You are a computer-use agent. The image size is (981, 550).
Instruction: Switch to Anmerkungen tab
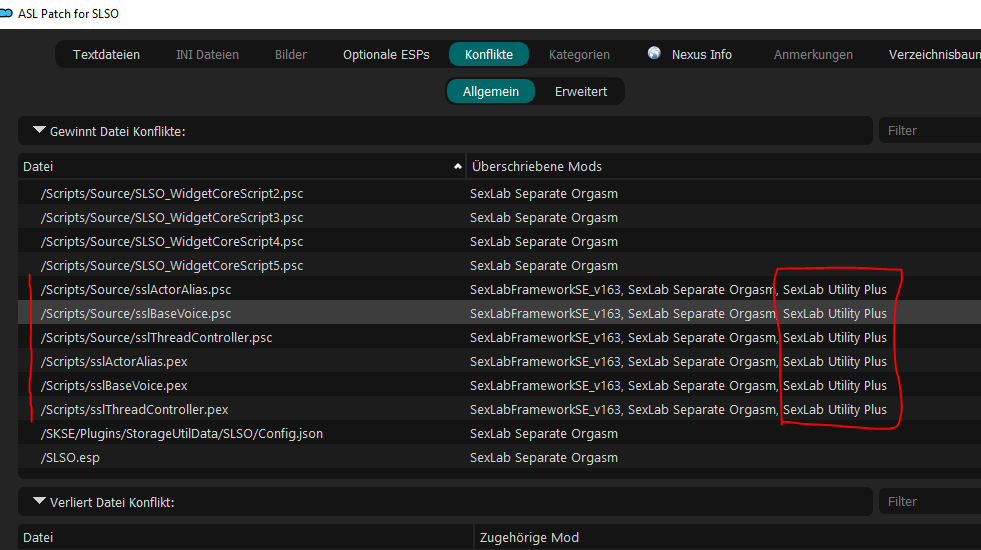pyautogui.click(x=813, y=54)
